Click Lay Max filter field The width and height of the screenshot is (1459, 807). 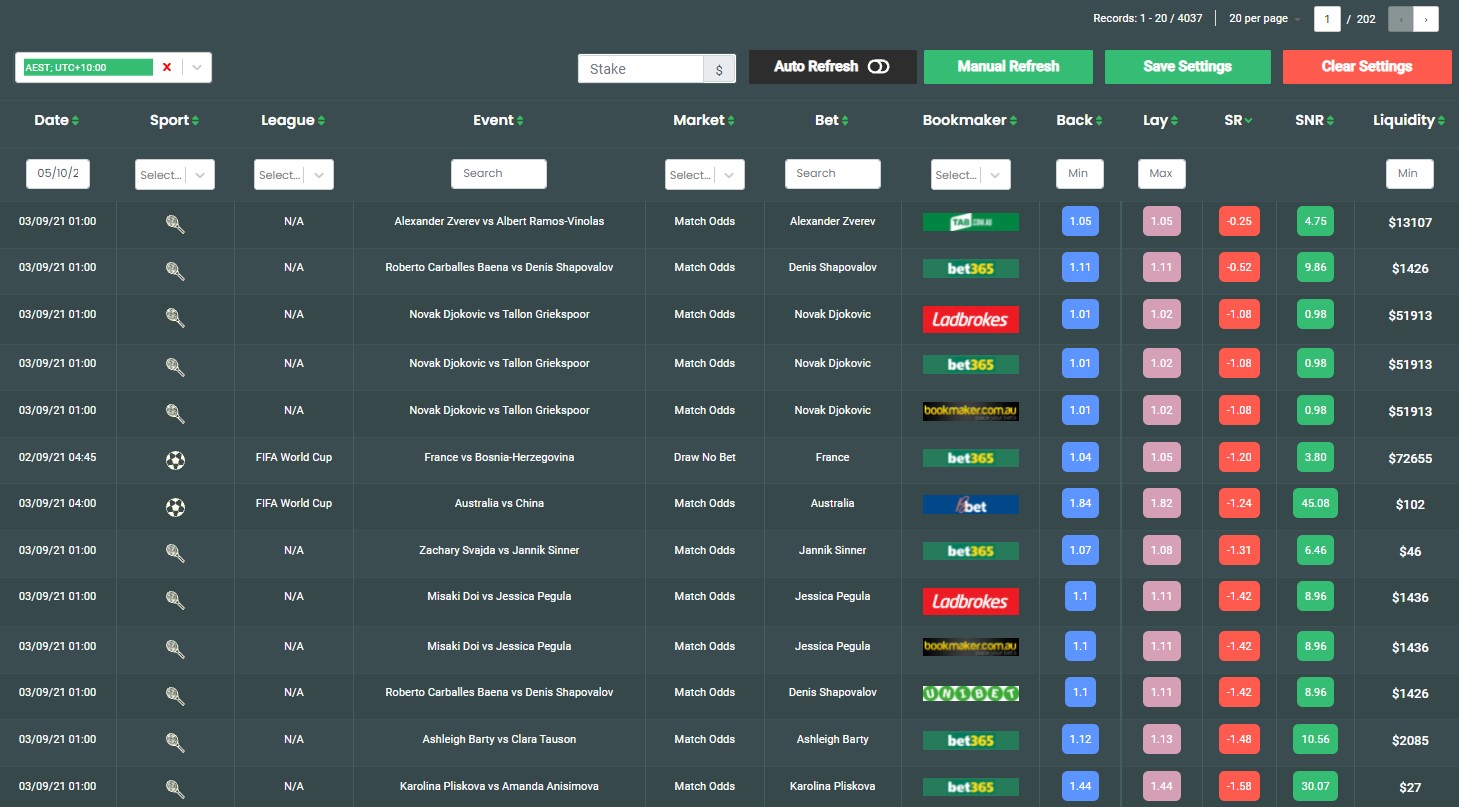pyautogui.click(x=1162, y=174)
